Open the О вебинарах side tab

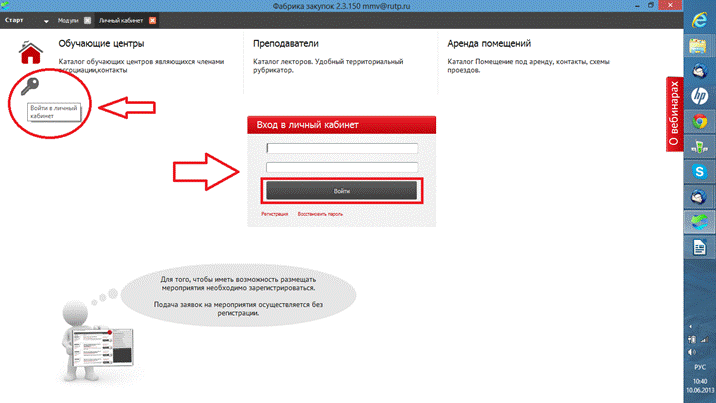click(x=674, y=114)
